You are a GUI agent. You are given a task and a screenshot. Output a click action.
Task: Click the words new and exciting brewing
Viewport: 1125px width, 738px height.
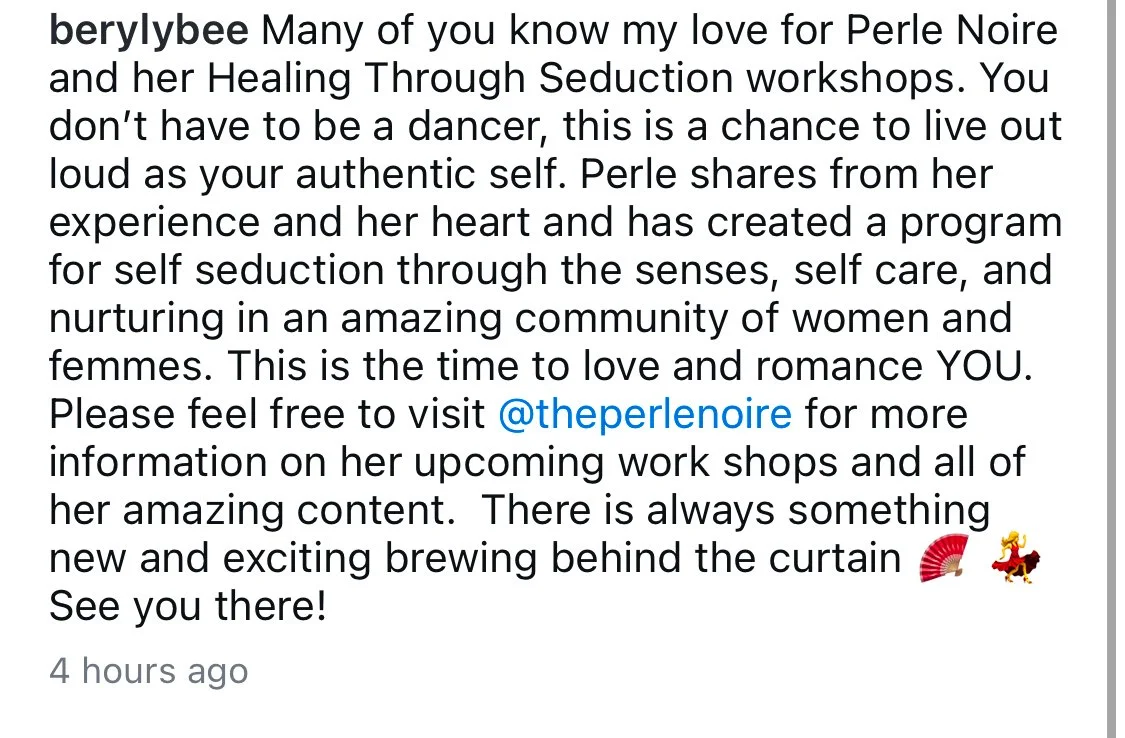pyautogui.click(x=293, y=559)
